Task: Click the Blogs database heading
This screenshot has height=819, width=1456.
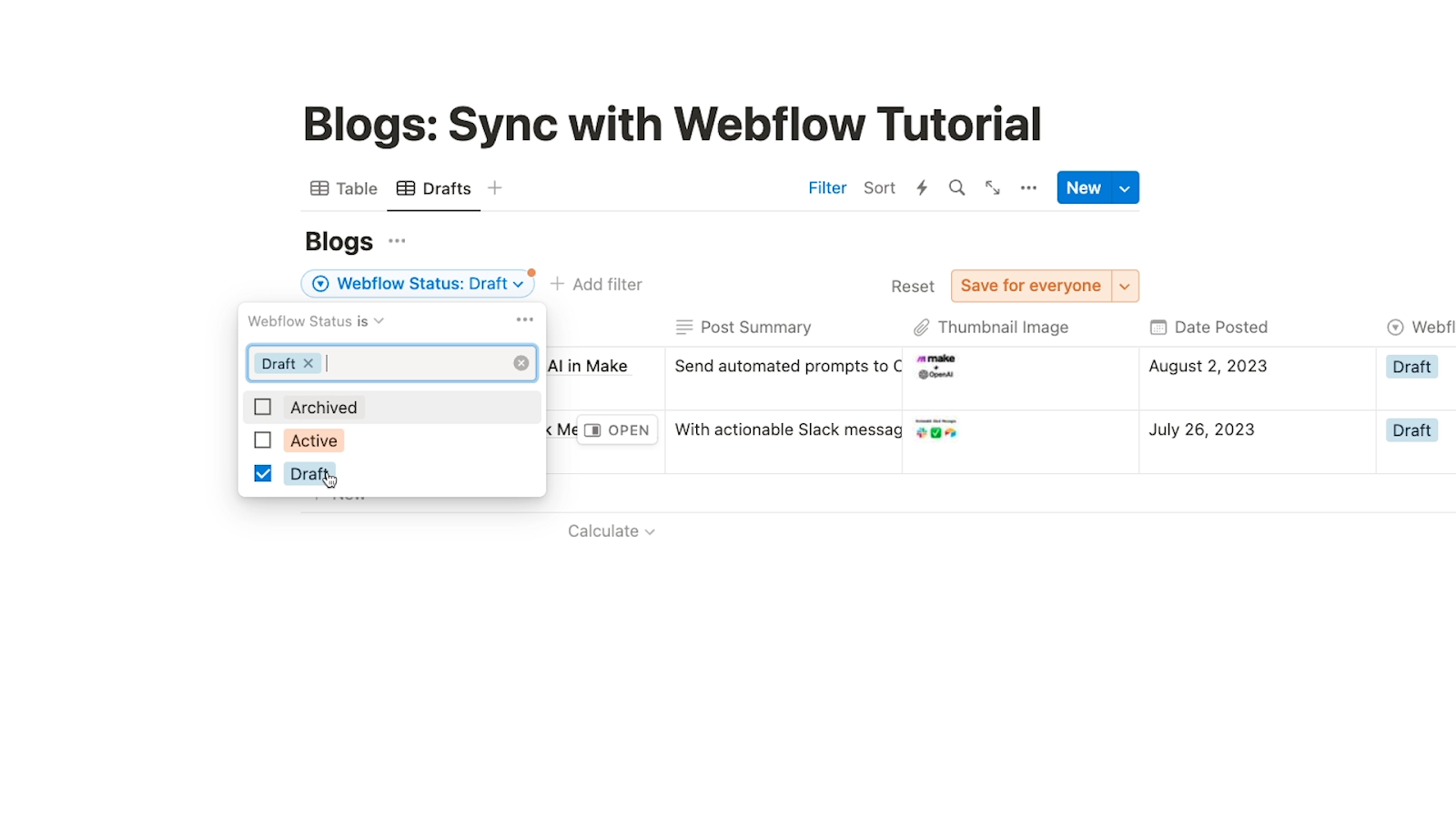Action: pos(339,241)
